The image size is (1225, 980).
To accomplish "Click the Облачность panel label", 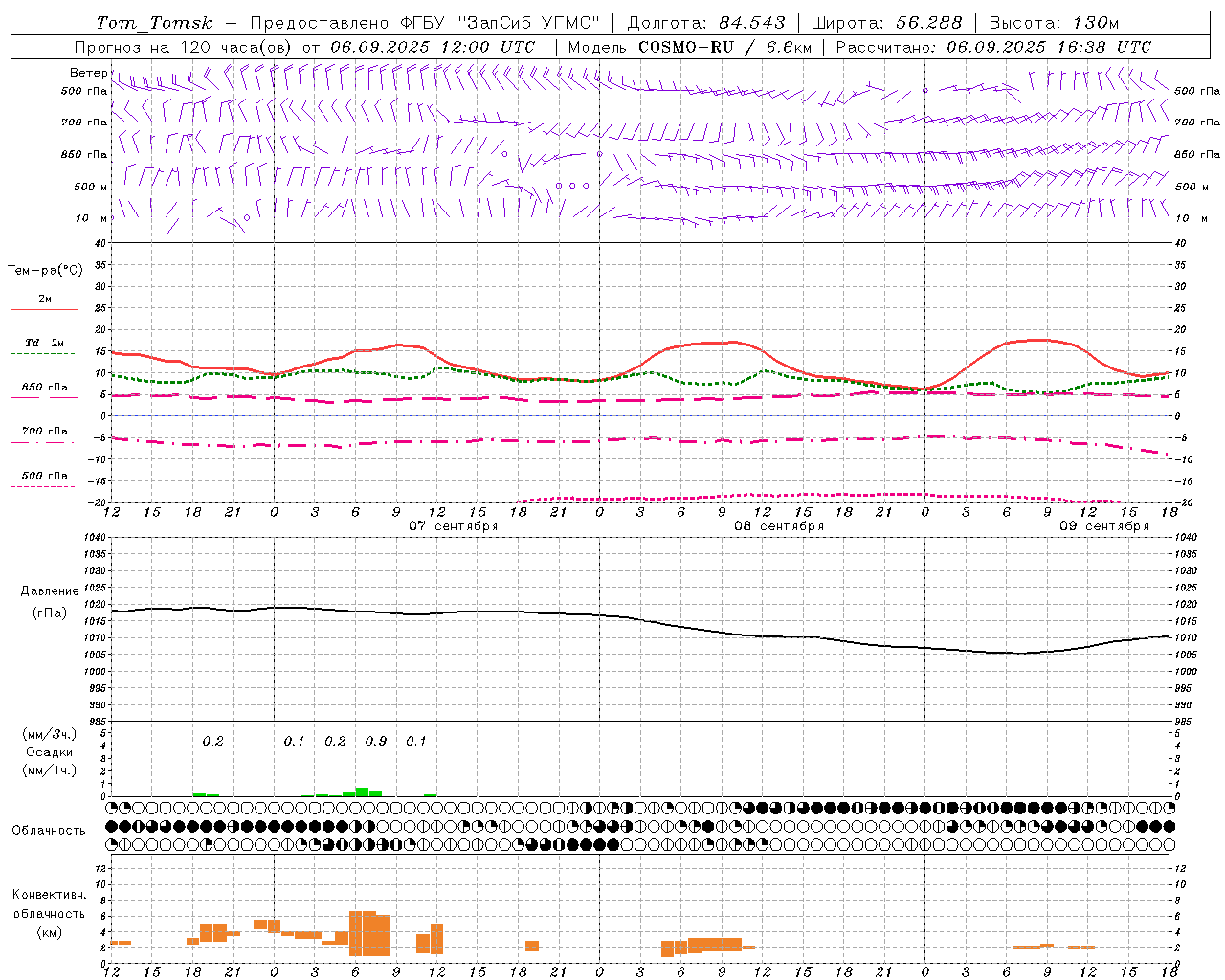I will (49, 831).
